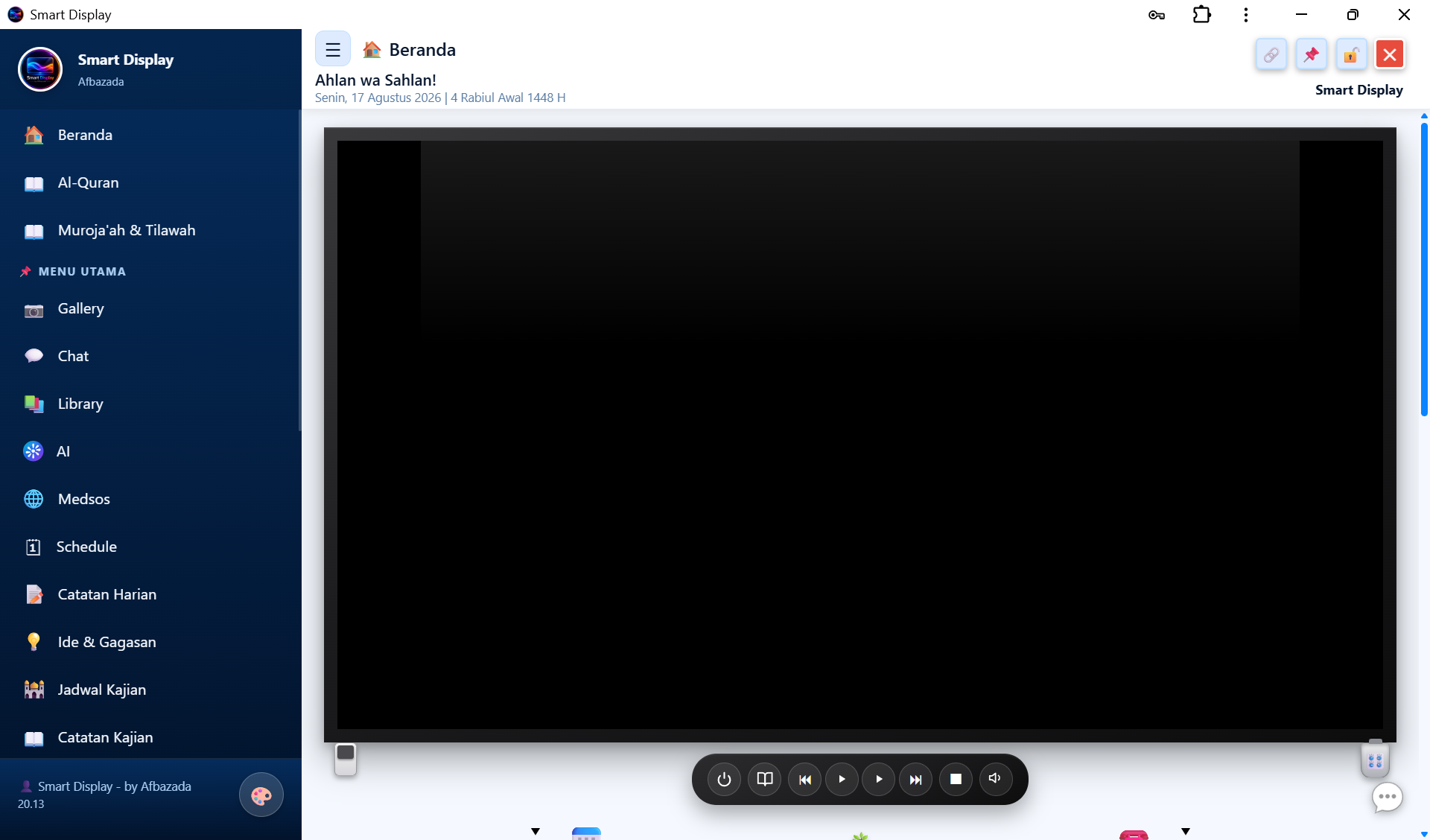This screenshot has height=840, width=1430.
Task: Click the Hijri date text in header
Action: [x=508, y=98]
